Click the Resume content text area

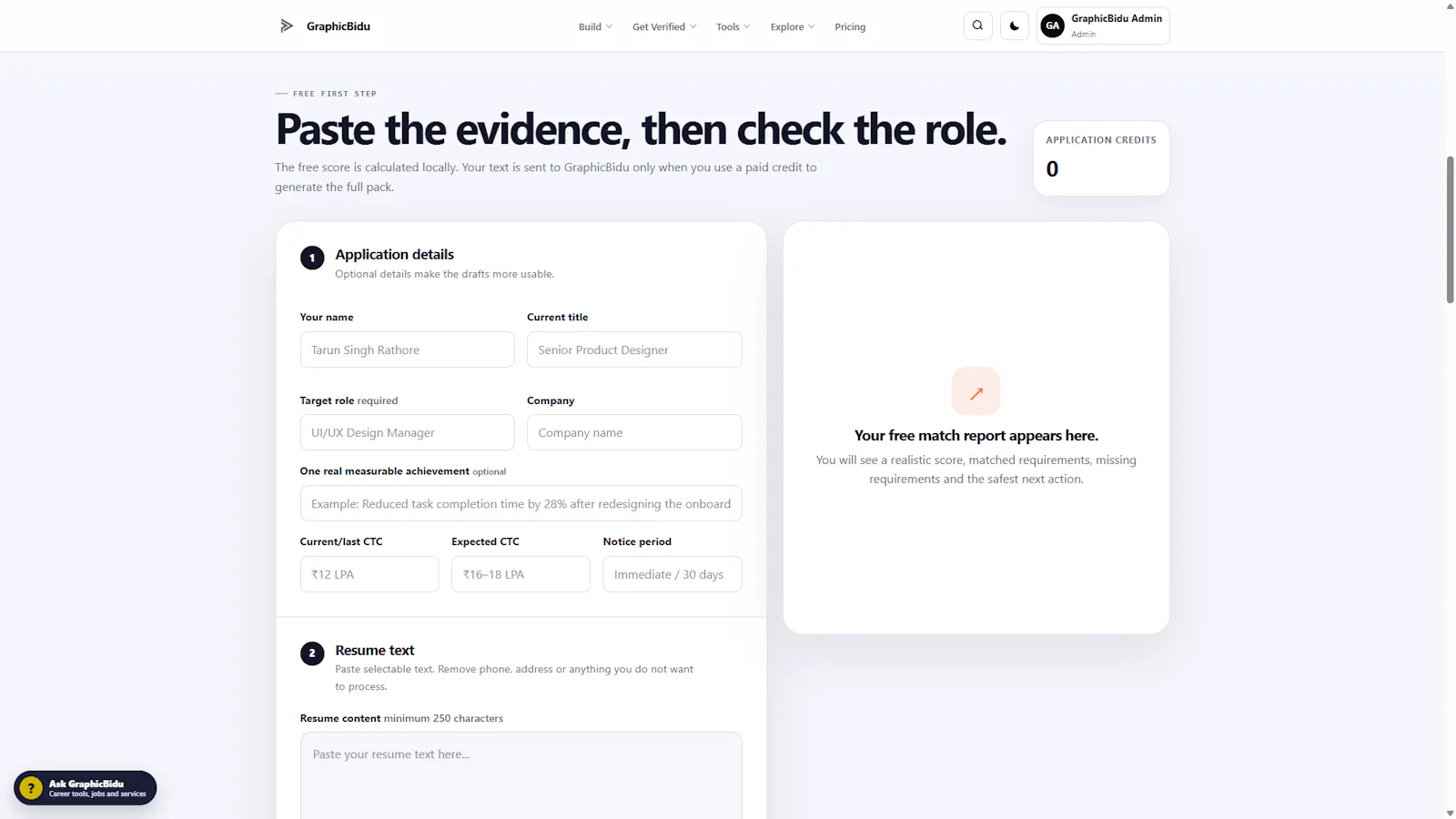[521, 775]
